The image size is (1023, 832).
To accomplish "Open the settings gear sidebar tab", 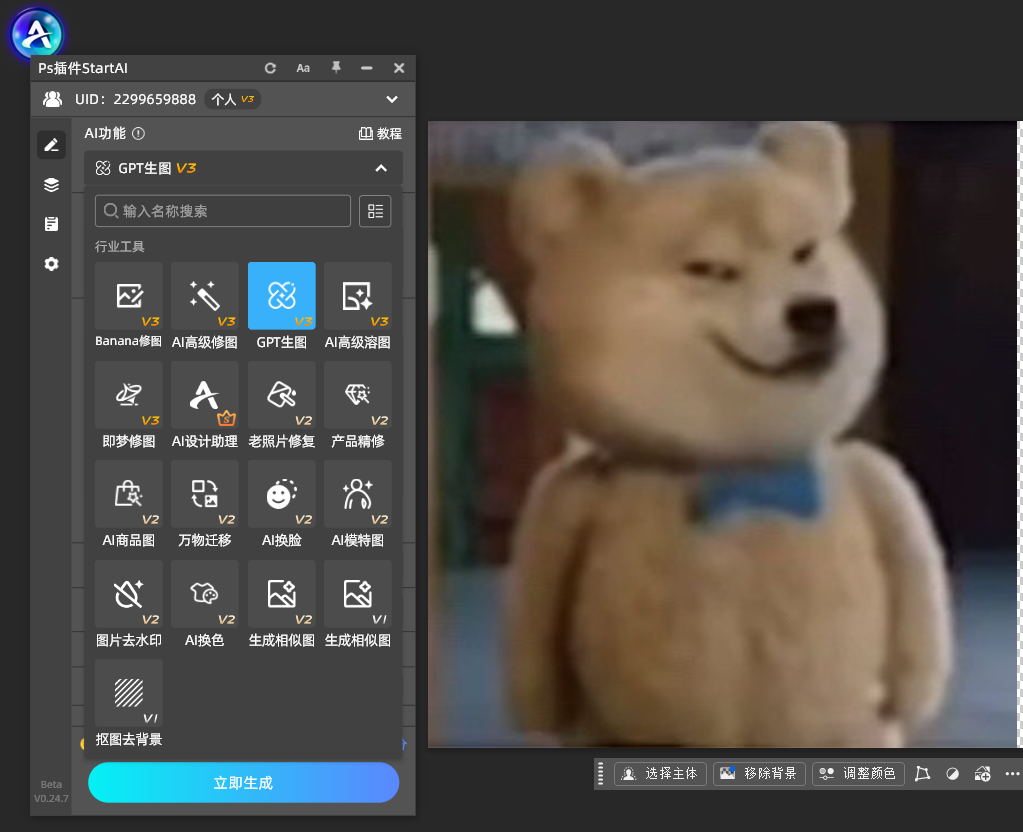I will pos(52,264).
